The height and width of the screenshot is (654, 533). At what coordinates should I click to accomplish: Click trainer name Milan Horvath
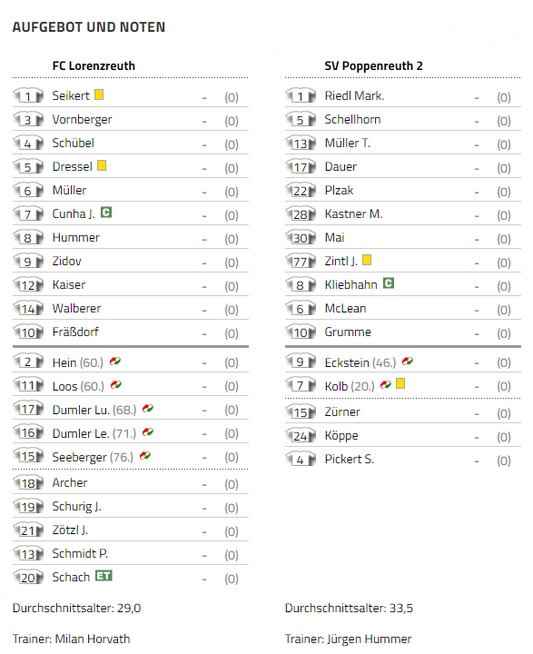click(x=93, y=639)
